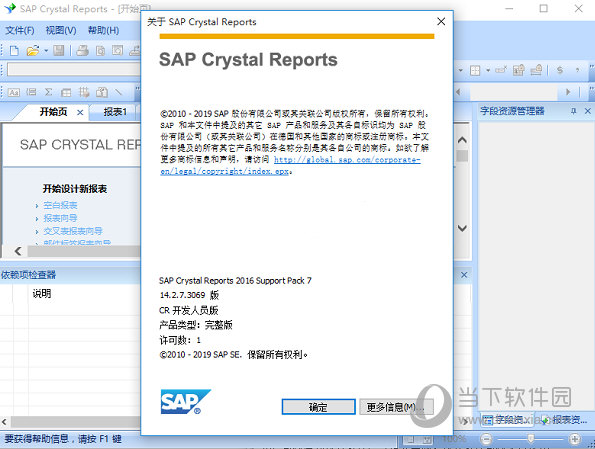Switch to the 报表1 tab

(115, 112)
